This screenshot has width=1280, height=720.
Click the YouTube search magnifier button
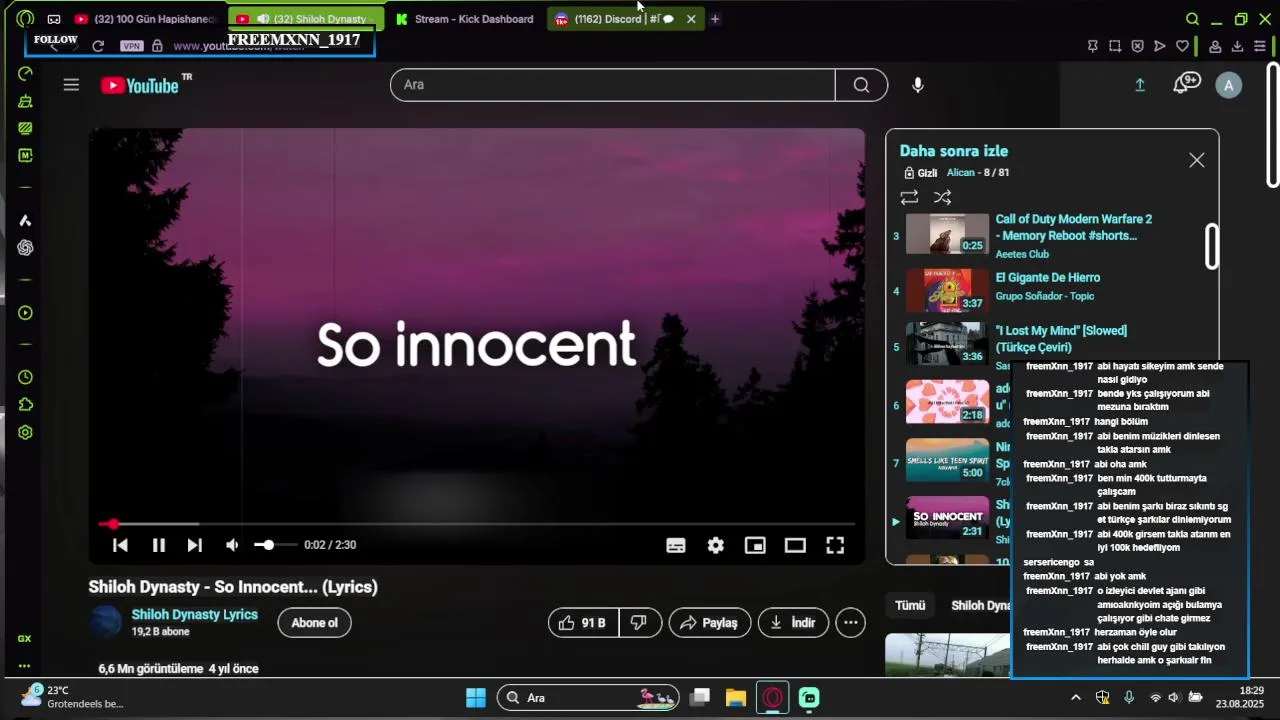[x=861, y=85]
